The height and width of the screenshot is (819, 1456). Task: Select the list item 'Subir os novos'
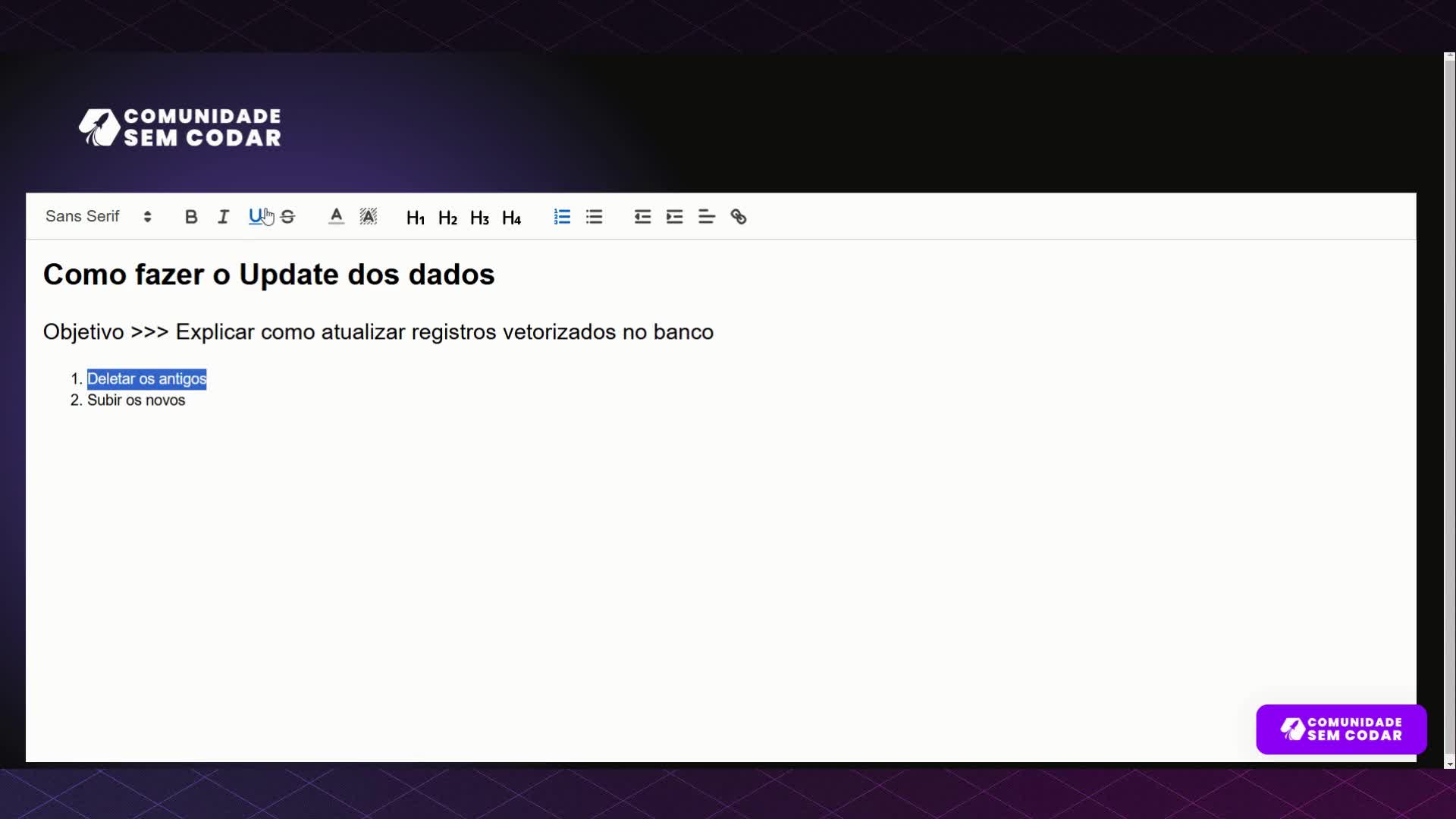coord(136,400)
